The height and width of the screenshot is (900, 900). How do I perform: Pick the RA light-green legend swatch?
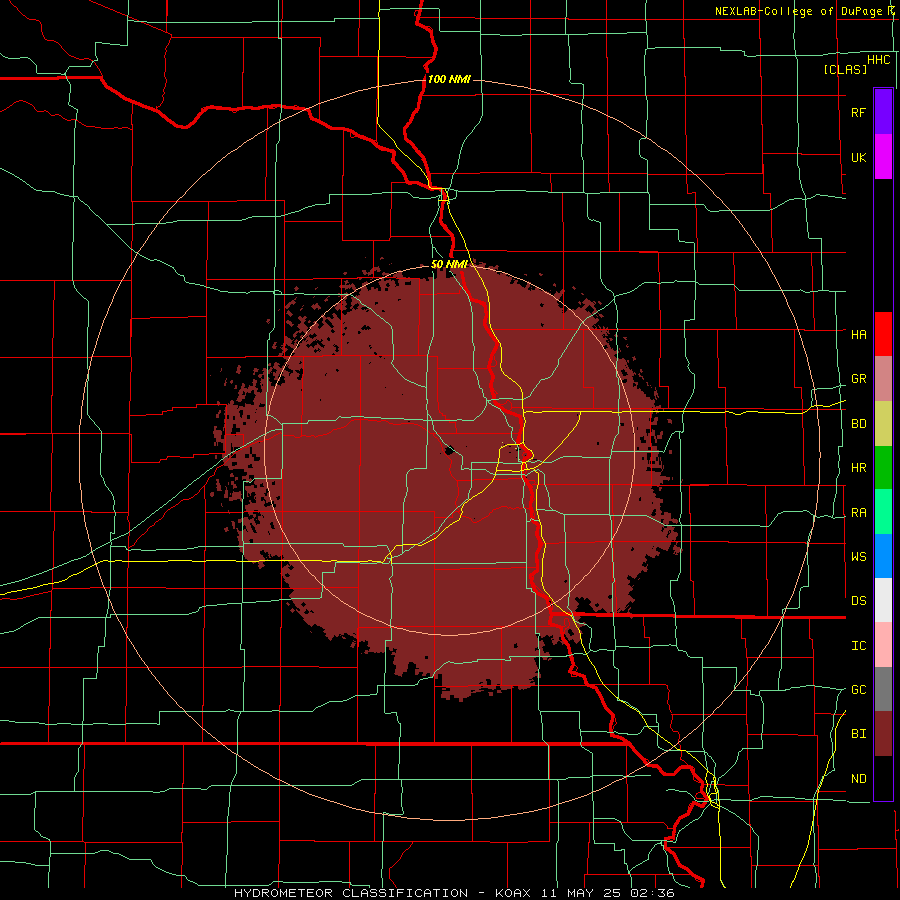[x=883, y=512]
